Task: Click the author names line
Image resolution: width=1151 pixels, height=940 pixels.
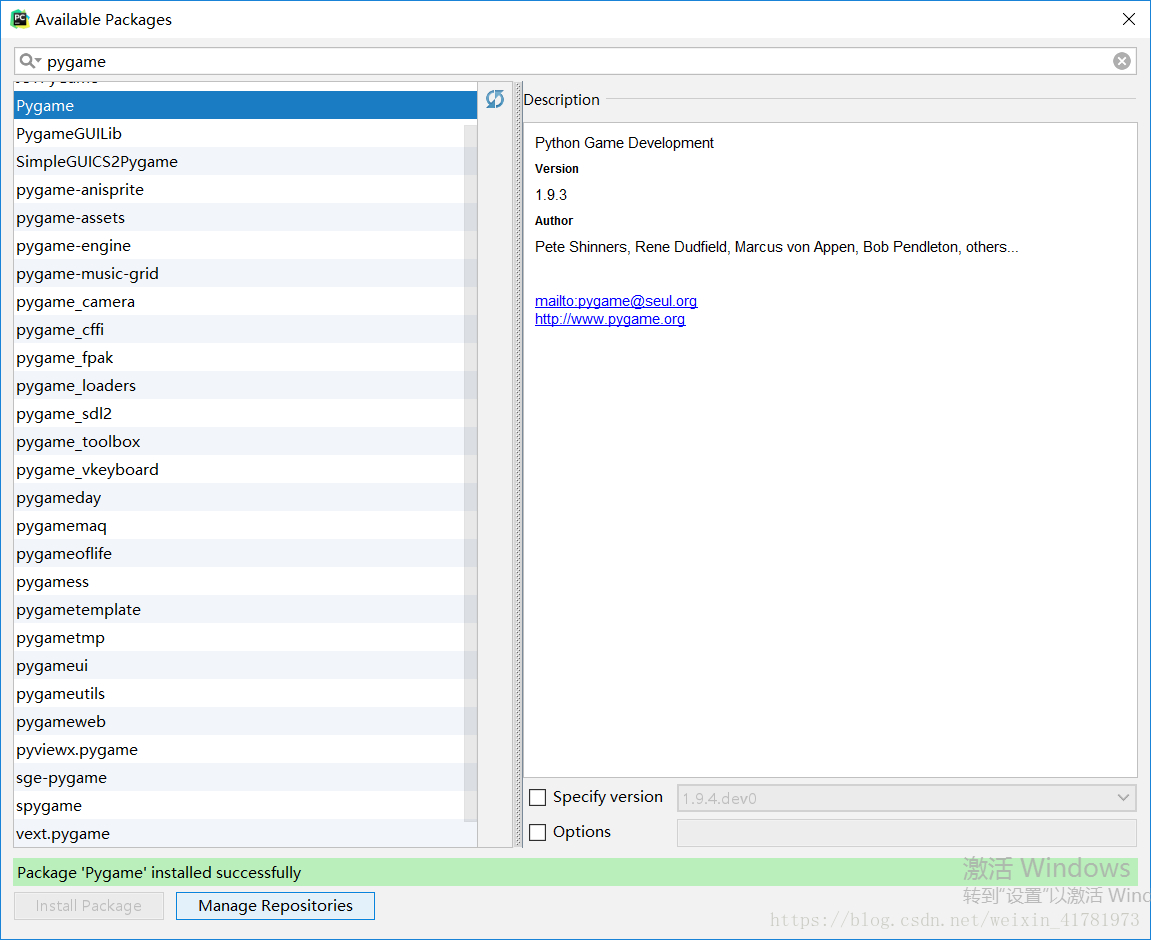Action: click(776, 247)
